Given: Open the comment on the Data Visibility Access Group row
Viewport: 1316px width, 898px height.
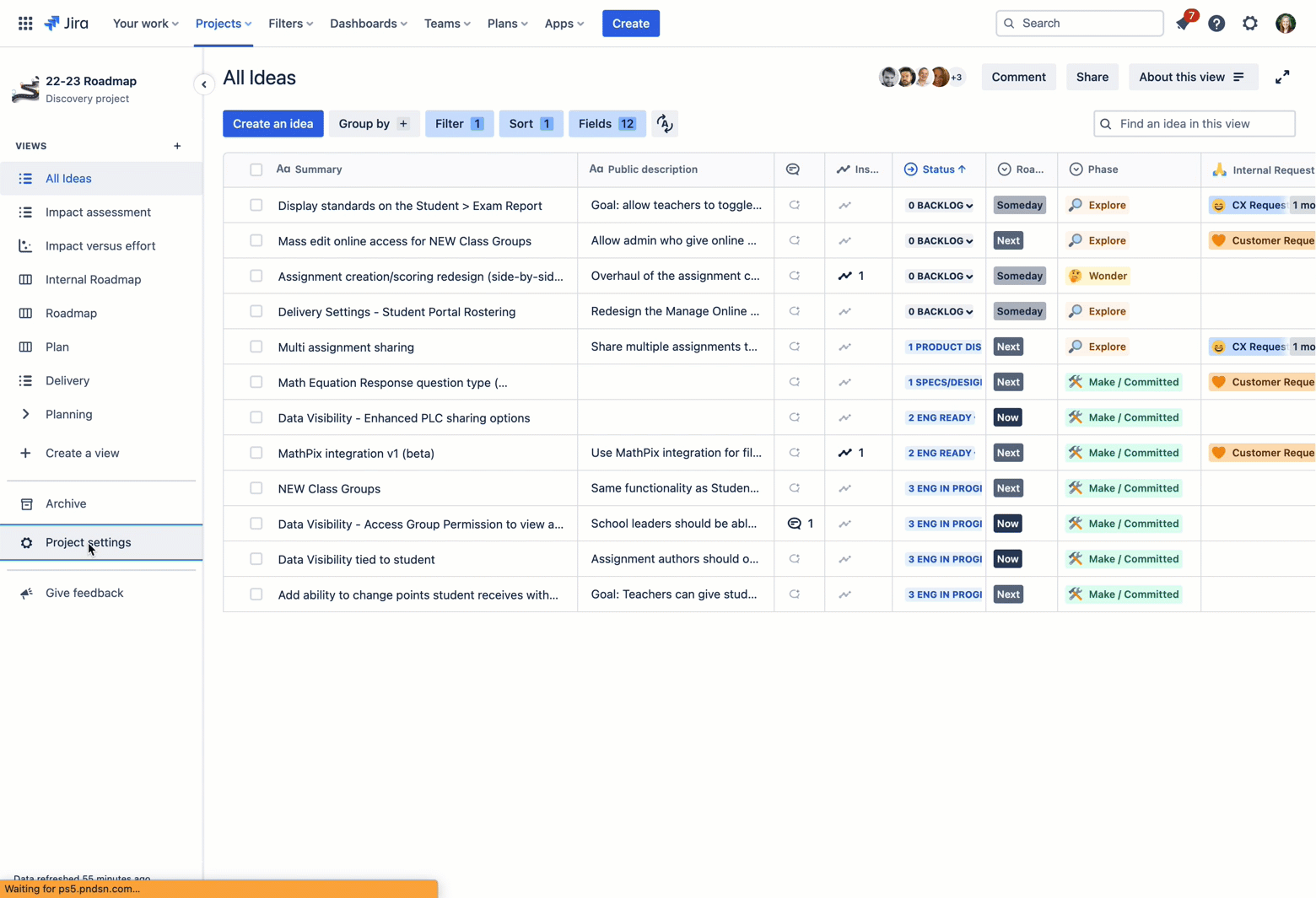Looking at the screenshot, I should pos(801,524).
